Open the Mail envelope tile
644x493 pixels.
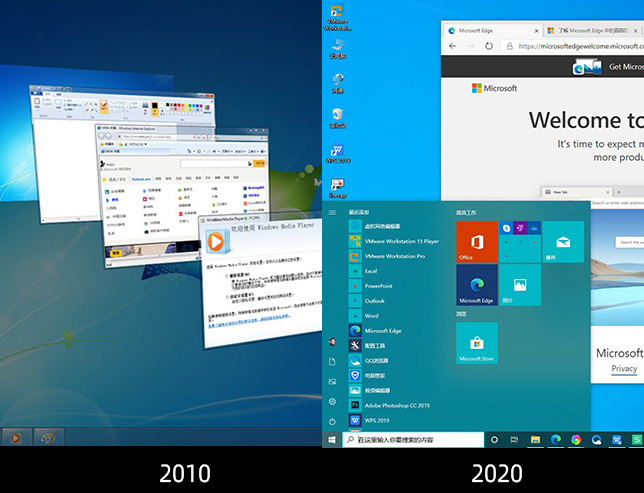(563, 242)
